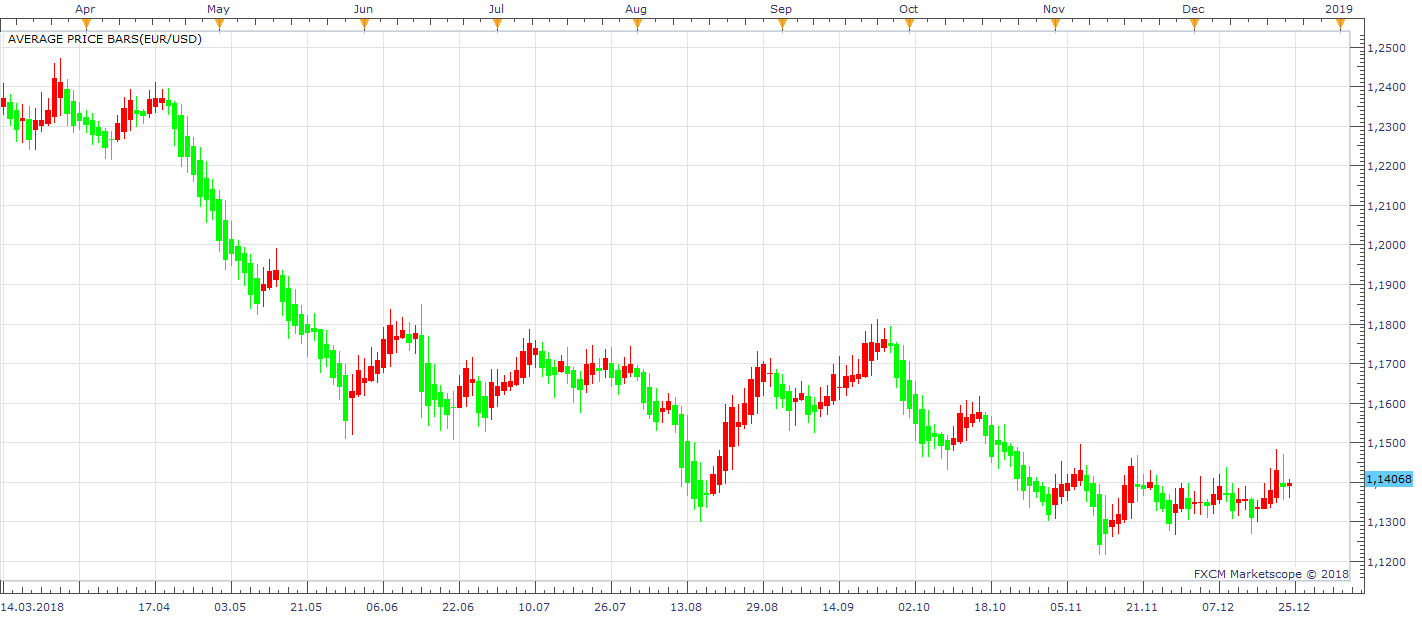Image resolution: width=1422 pixels, height=619 pixels.
Task: Click the 1,2300 price axis label
Action: [1386, 127]
